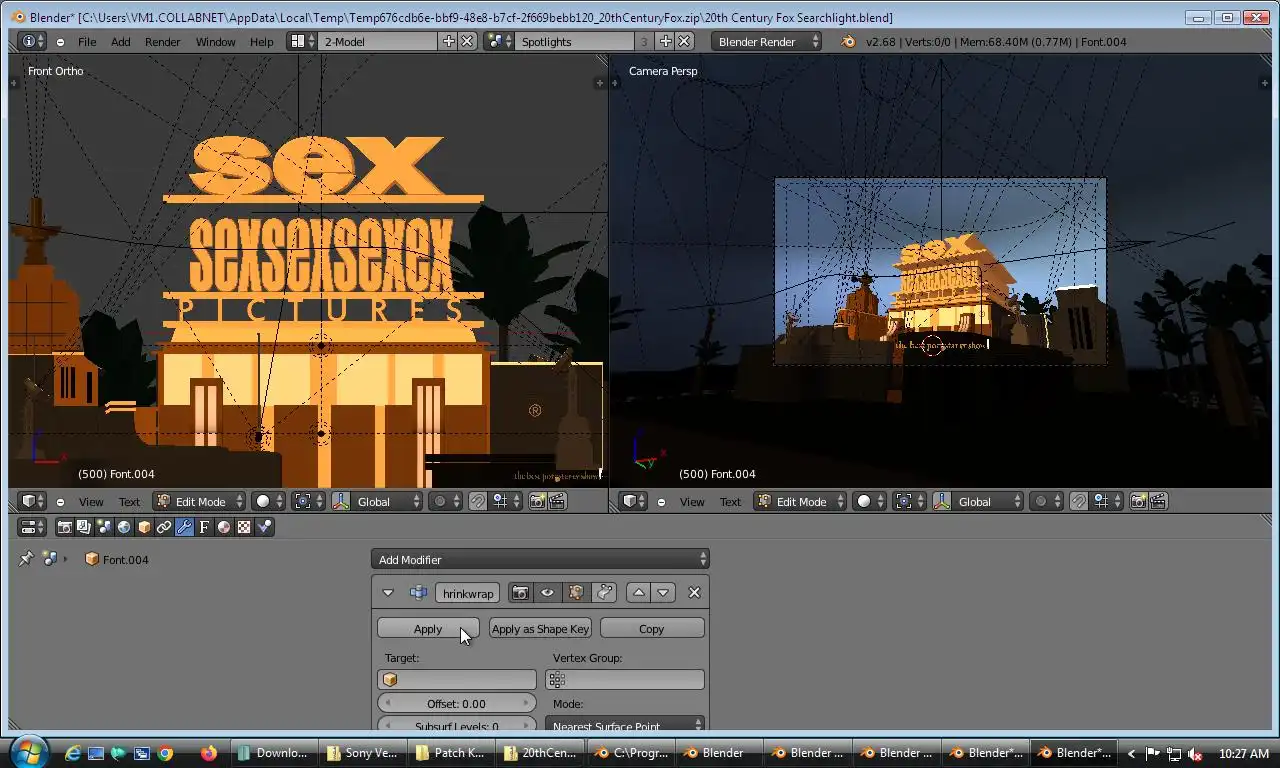Toggle modifier display in edit mode
The height and width of the screenshot is (768, 1280).
point(576,593)
